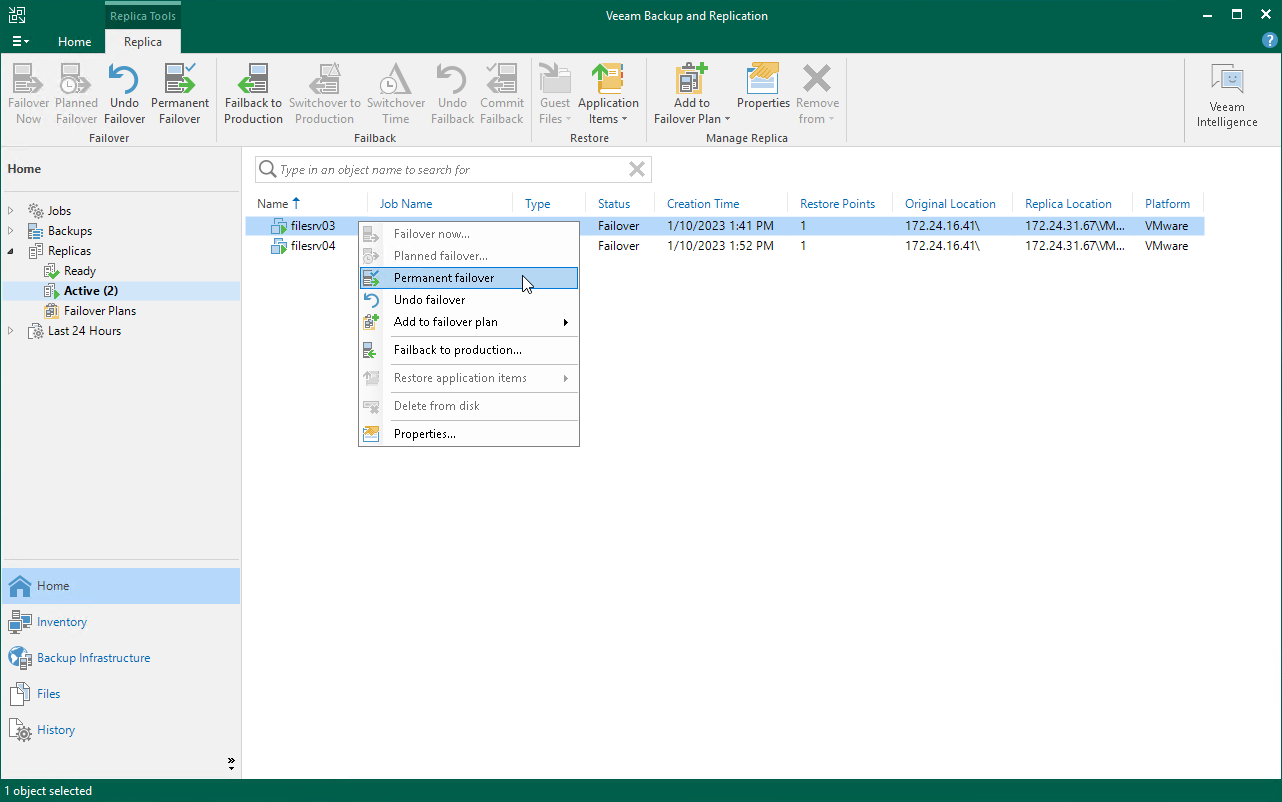
Task: Select Ready under Replicas
Action: (80, 271)
